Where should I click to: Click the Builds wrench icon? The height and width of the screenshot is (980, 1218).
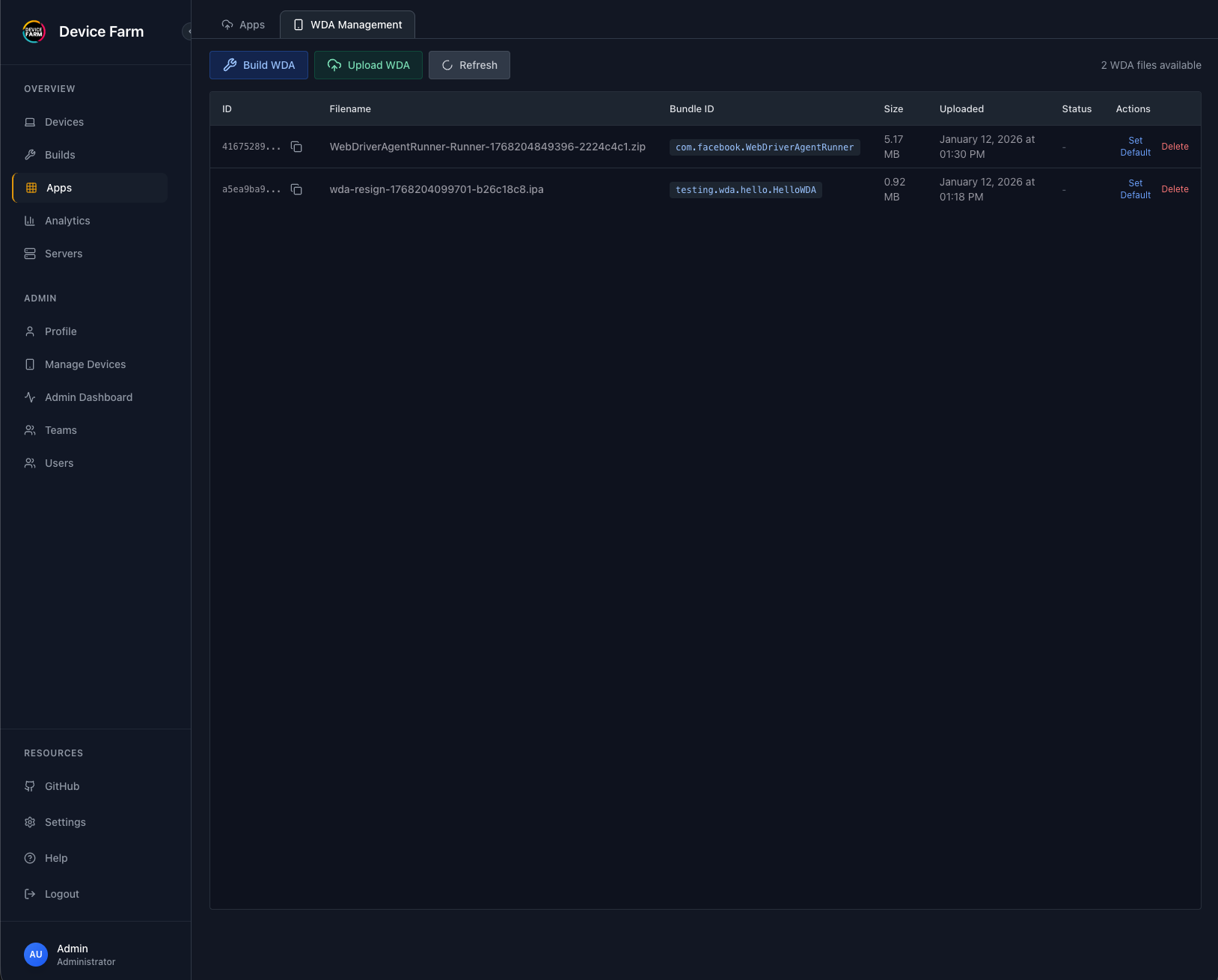pyautogui.click(x=30, y=155)
